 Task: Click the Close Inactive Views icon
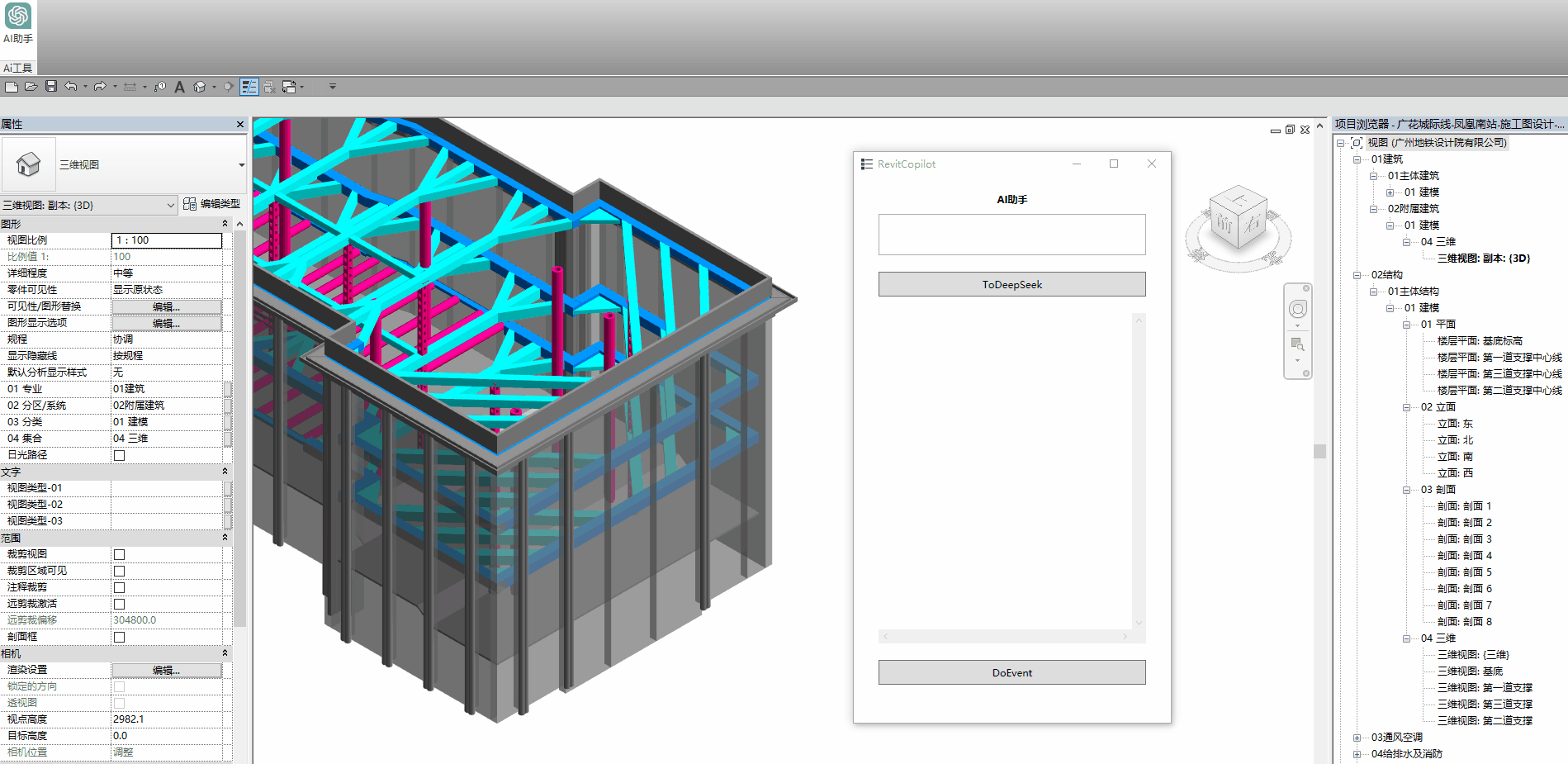[270, 87]
